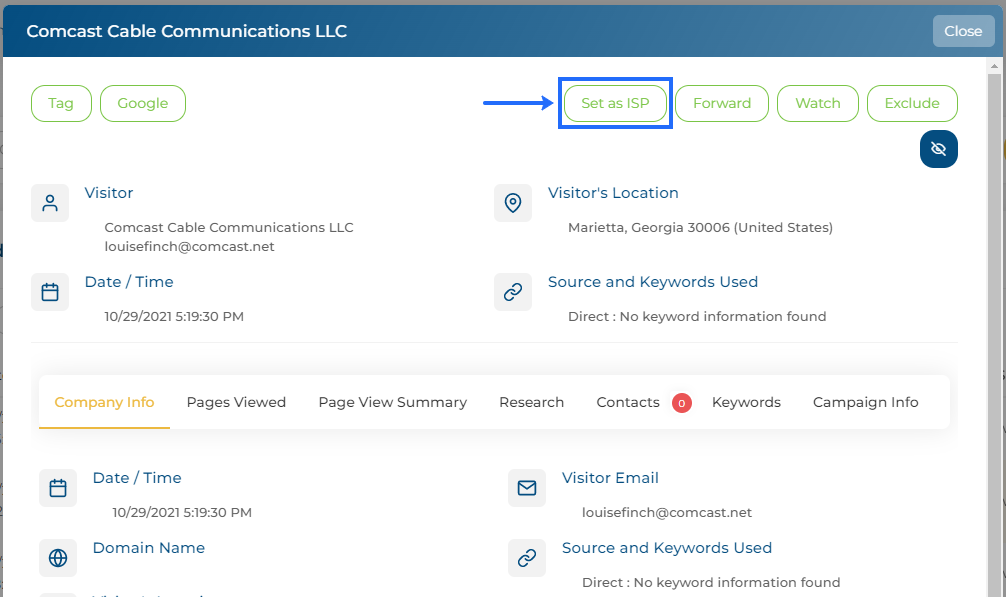The image size is (1006, 597).
Task: Click the scrollbar up arrow
Action: click(x=994, y=66)
